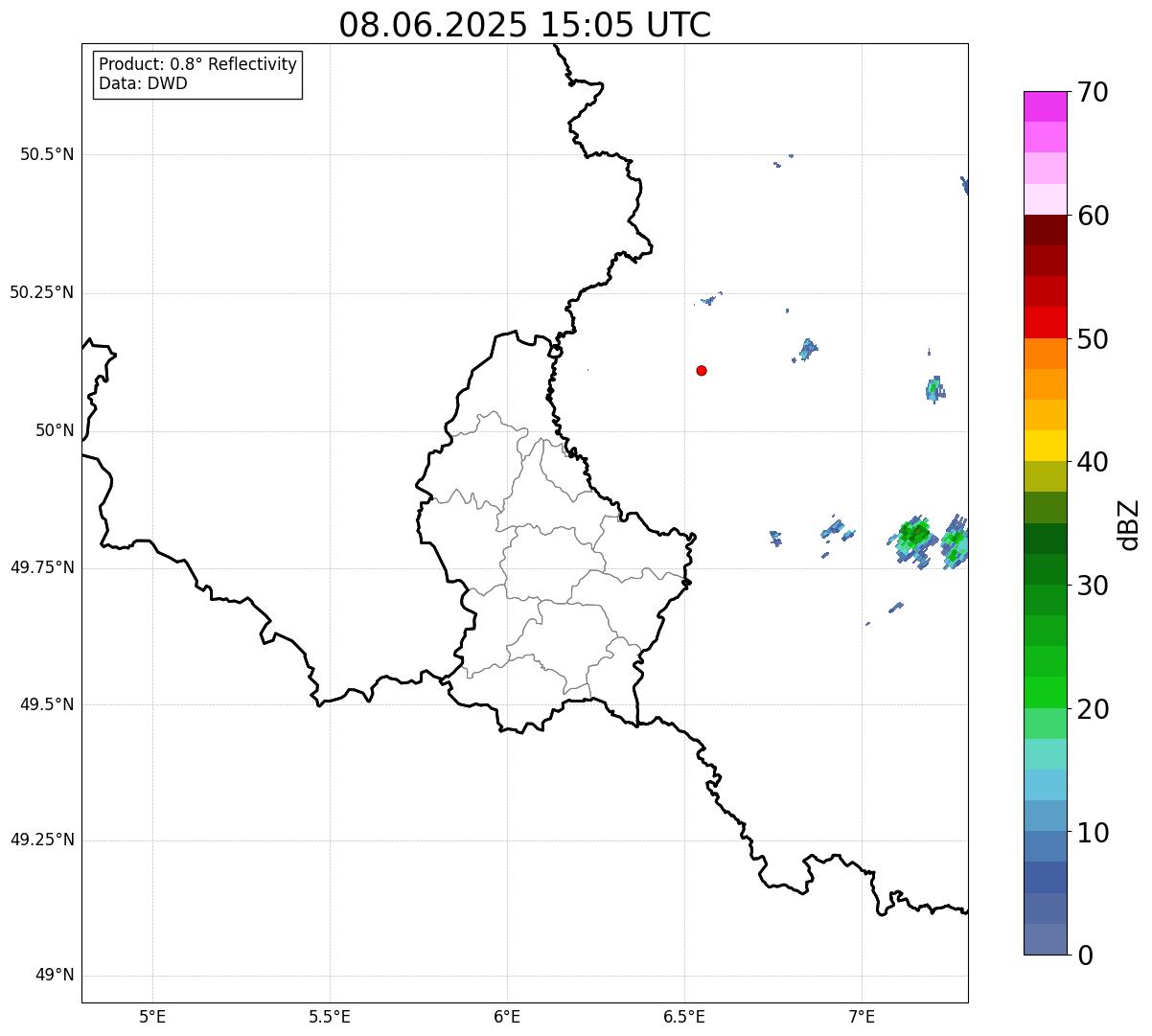Click the green radar echo near 7.1°E
This screenshot has width=1152, height=1036.
click(914, 537)
